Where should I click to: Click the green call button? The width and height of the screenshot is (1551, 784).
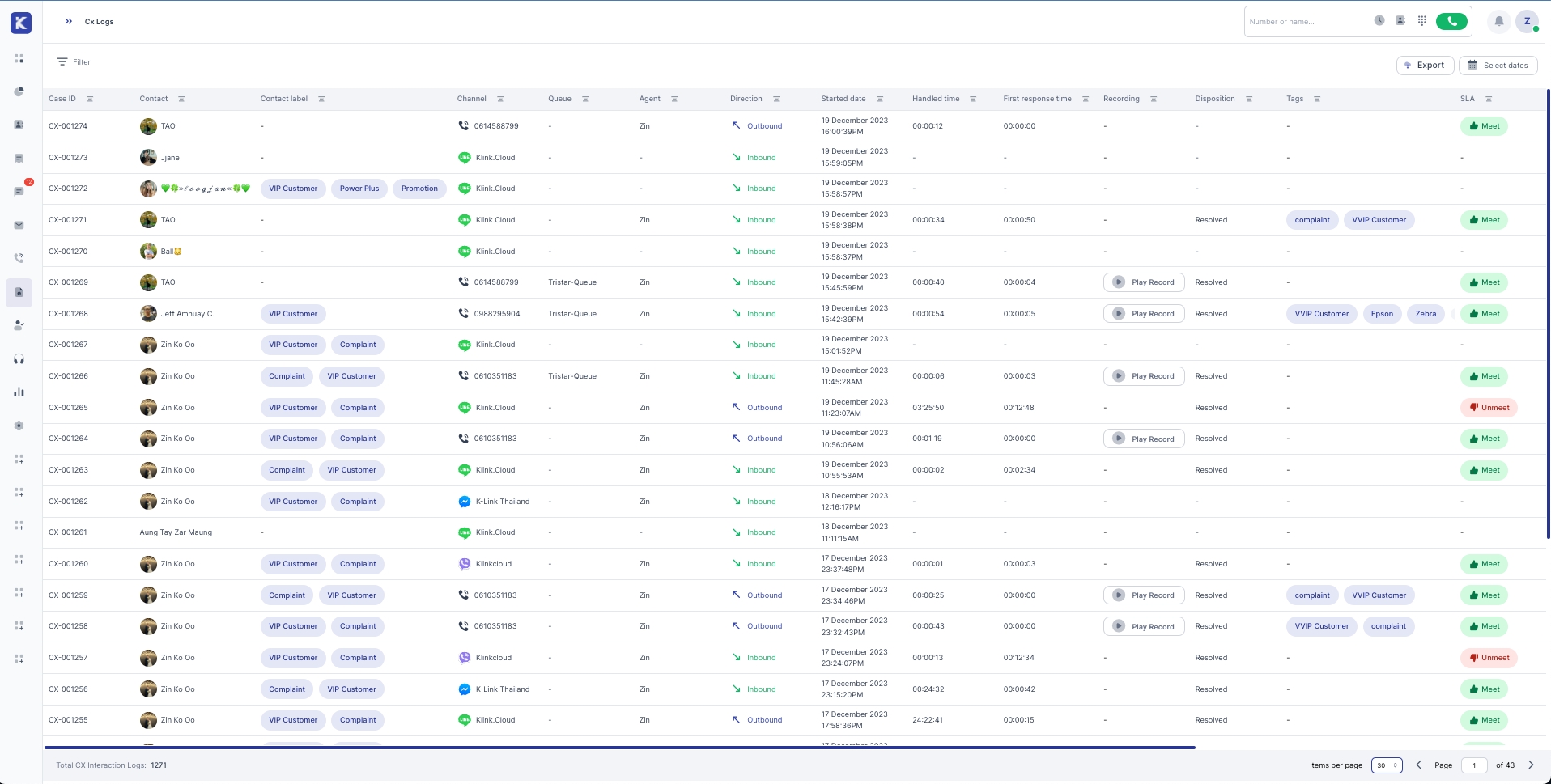pos(1451,22)
